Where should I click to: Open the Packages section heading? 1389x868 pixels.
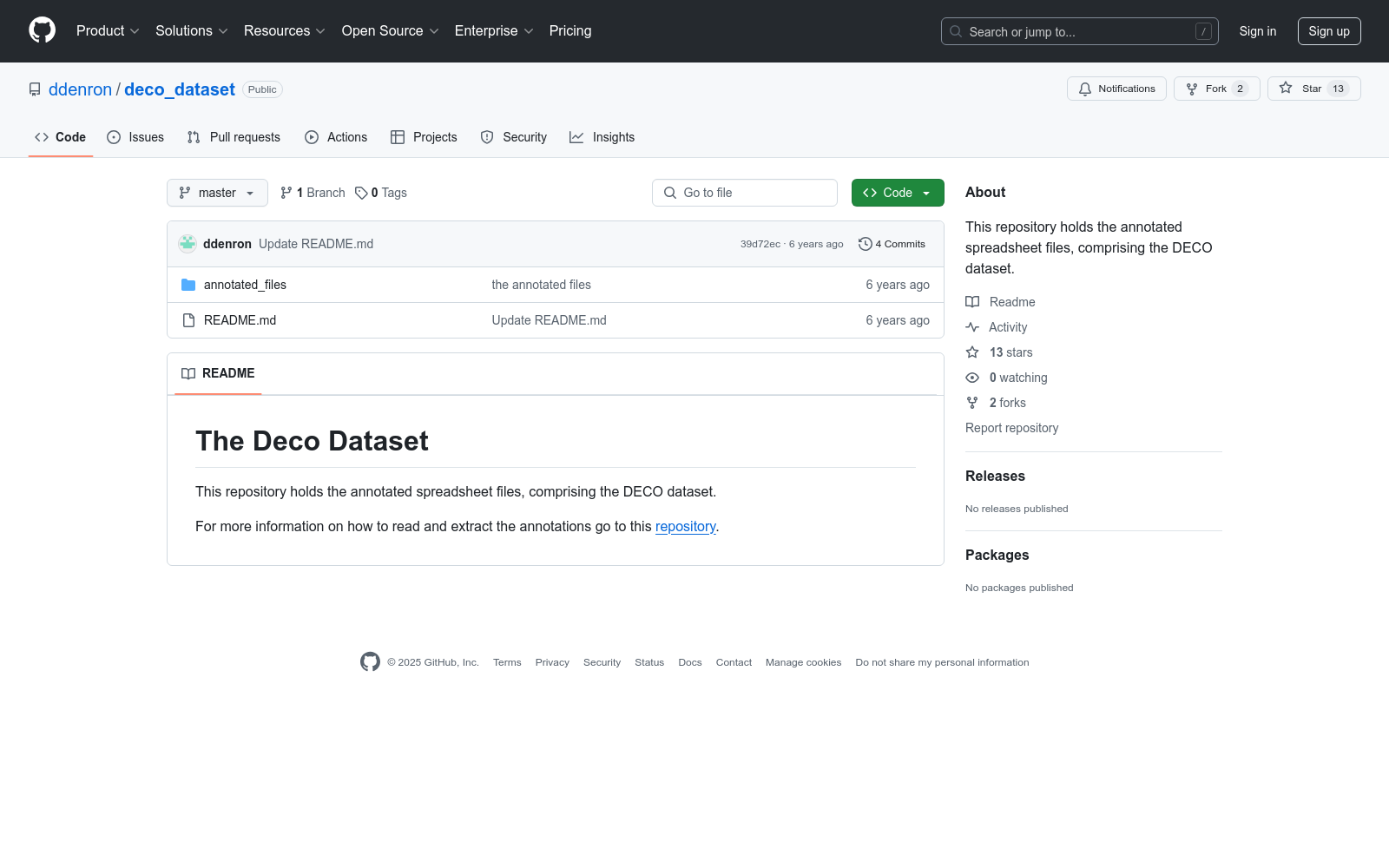pyautogui.click(x=997, y=555)
